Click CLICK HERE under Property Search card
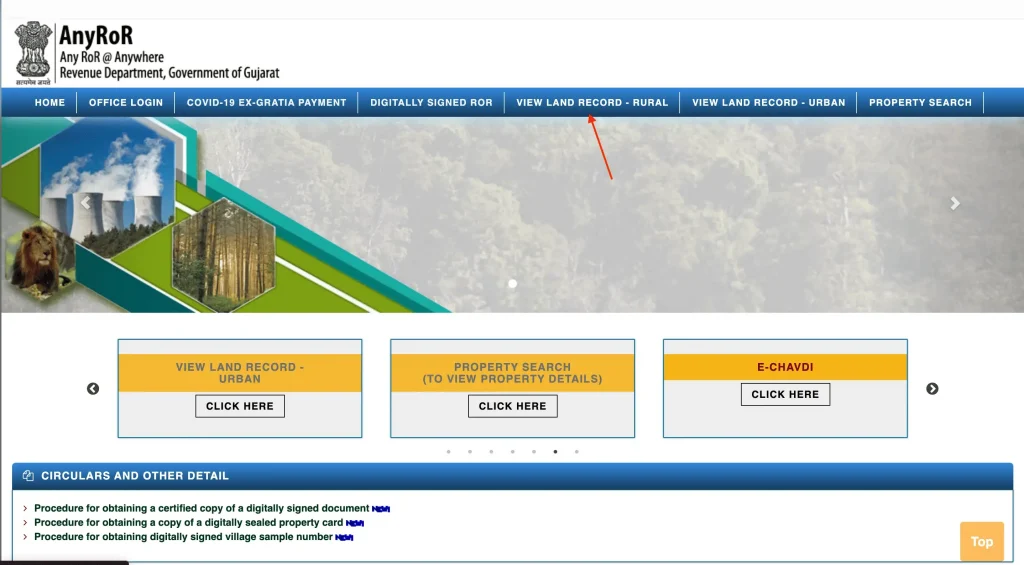 tap(513, 406)
